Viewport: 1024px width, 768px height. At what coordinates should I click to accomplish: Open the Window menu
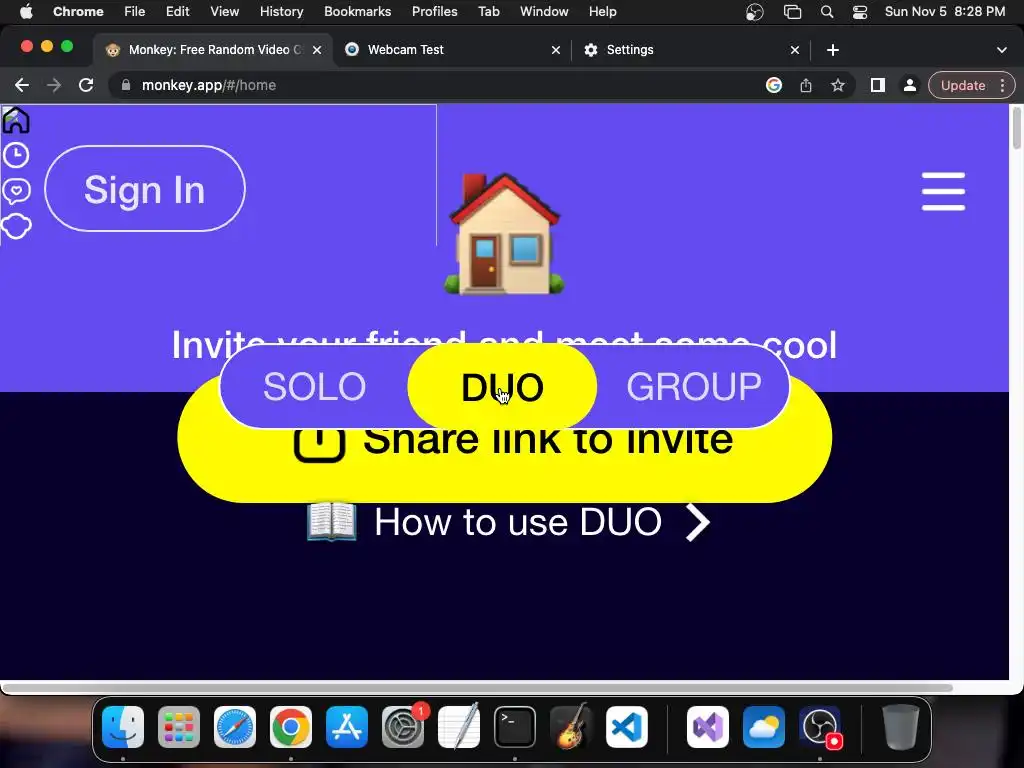pyautogui.click(x=544, y=12)
